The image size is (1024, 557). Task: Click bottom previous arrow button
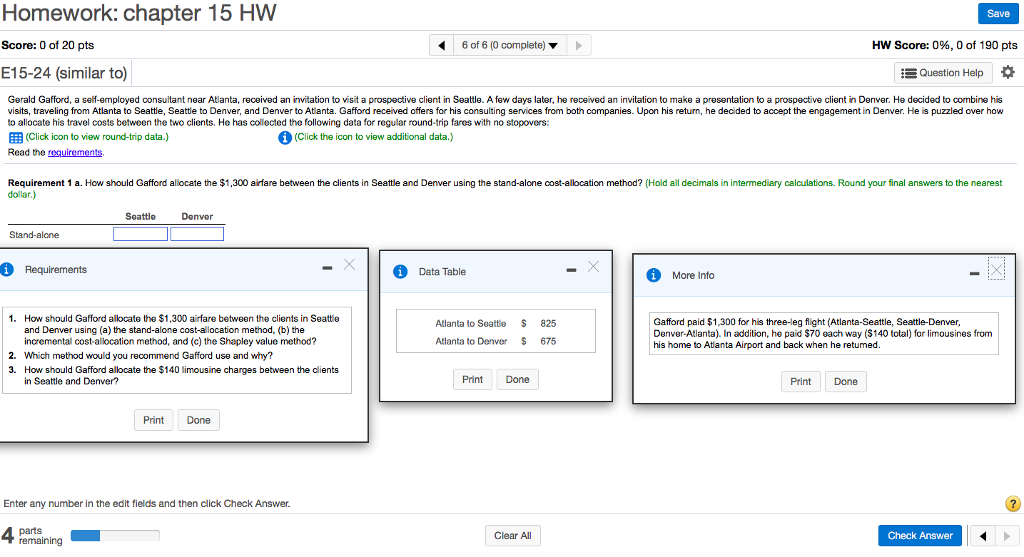[982, 536]
